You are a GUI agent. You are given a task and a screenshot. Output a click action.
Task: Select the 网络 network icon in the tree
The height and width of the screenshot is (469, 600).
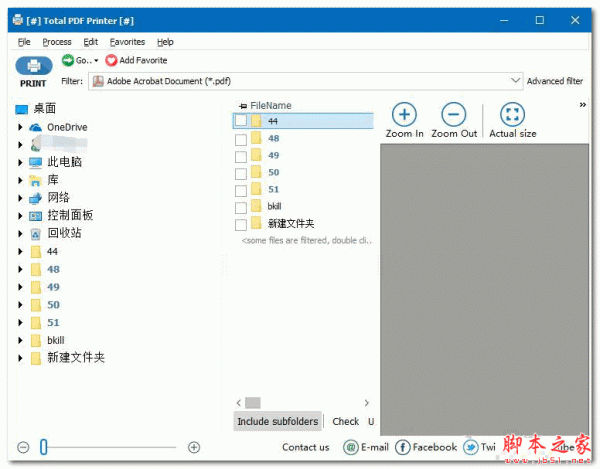coord(36,198)
